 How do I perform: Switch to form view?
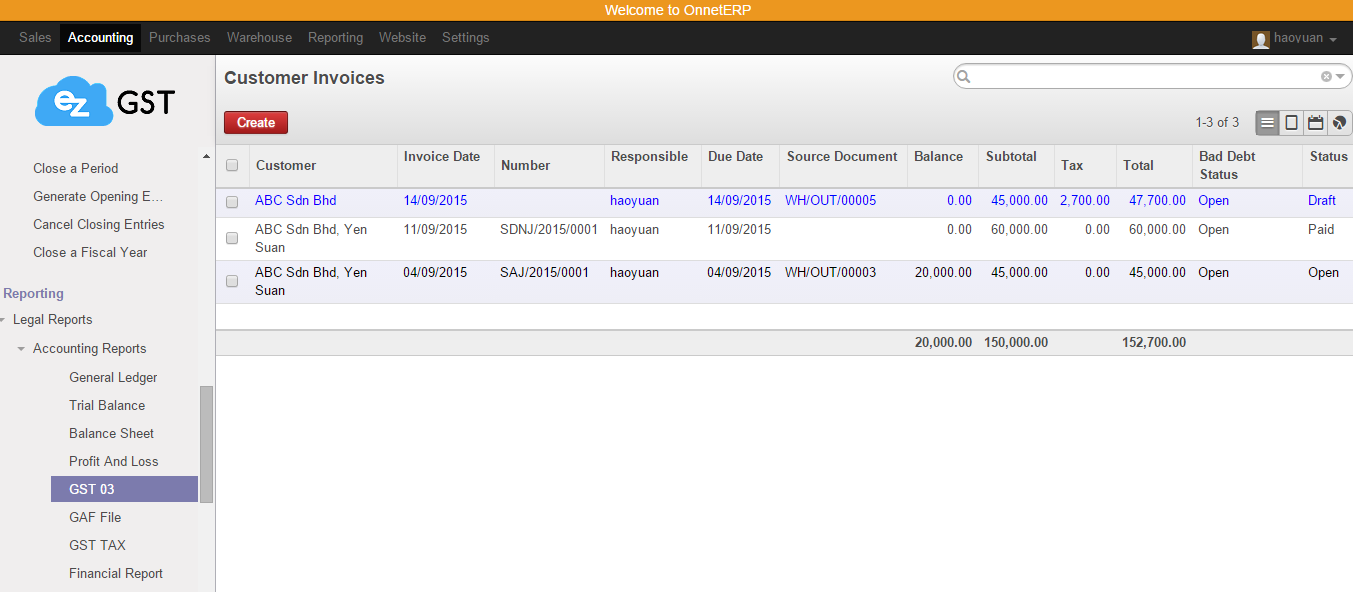coord(1291,122)
